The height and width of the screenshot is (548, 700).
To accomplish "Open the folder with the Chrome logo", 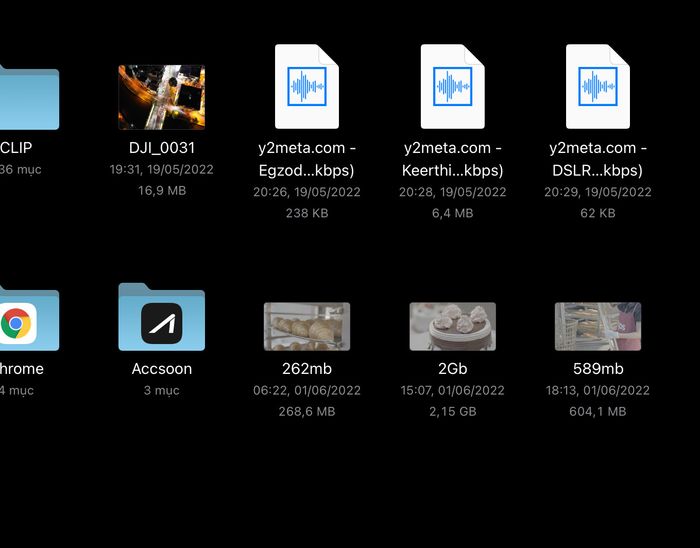I will coord(26,320).
